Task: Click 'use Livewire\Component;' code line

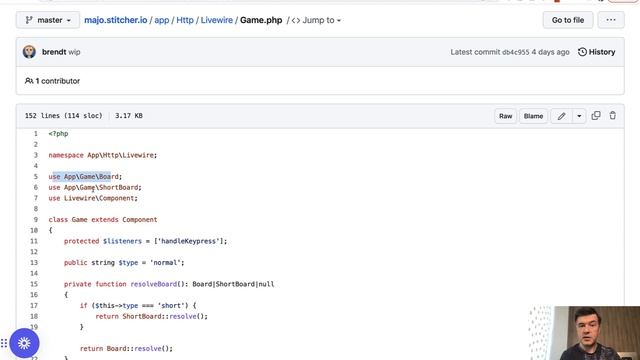Action: point(93,198)
